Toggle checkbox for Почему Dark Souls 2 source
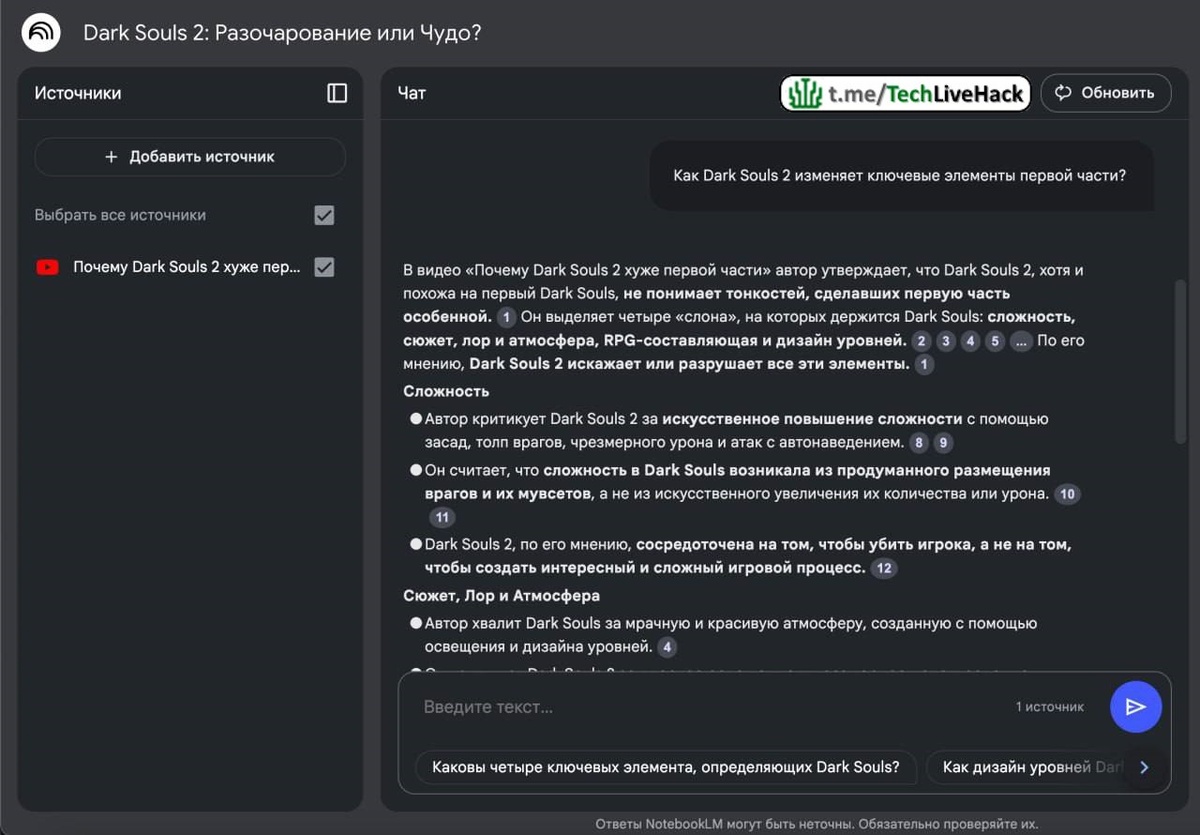This screenshot has height=835, width=1200. (324, 267)
